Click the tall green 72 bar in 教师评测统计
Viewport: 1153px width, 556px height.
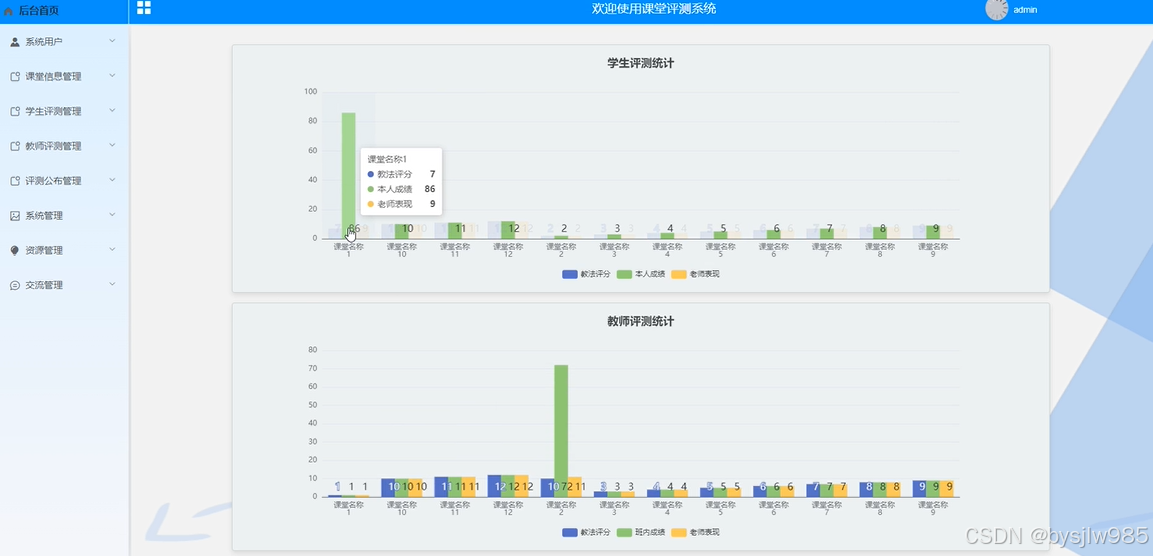pyautogui.click(x=561, y=430)
